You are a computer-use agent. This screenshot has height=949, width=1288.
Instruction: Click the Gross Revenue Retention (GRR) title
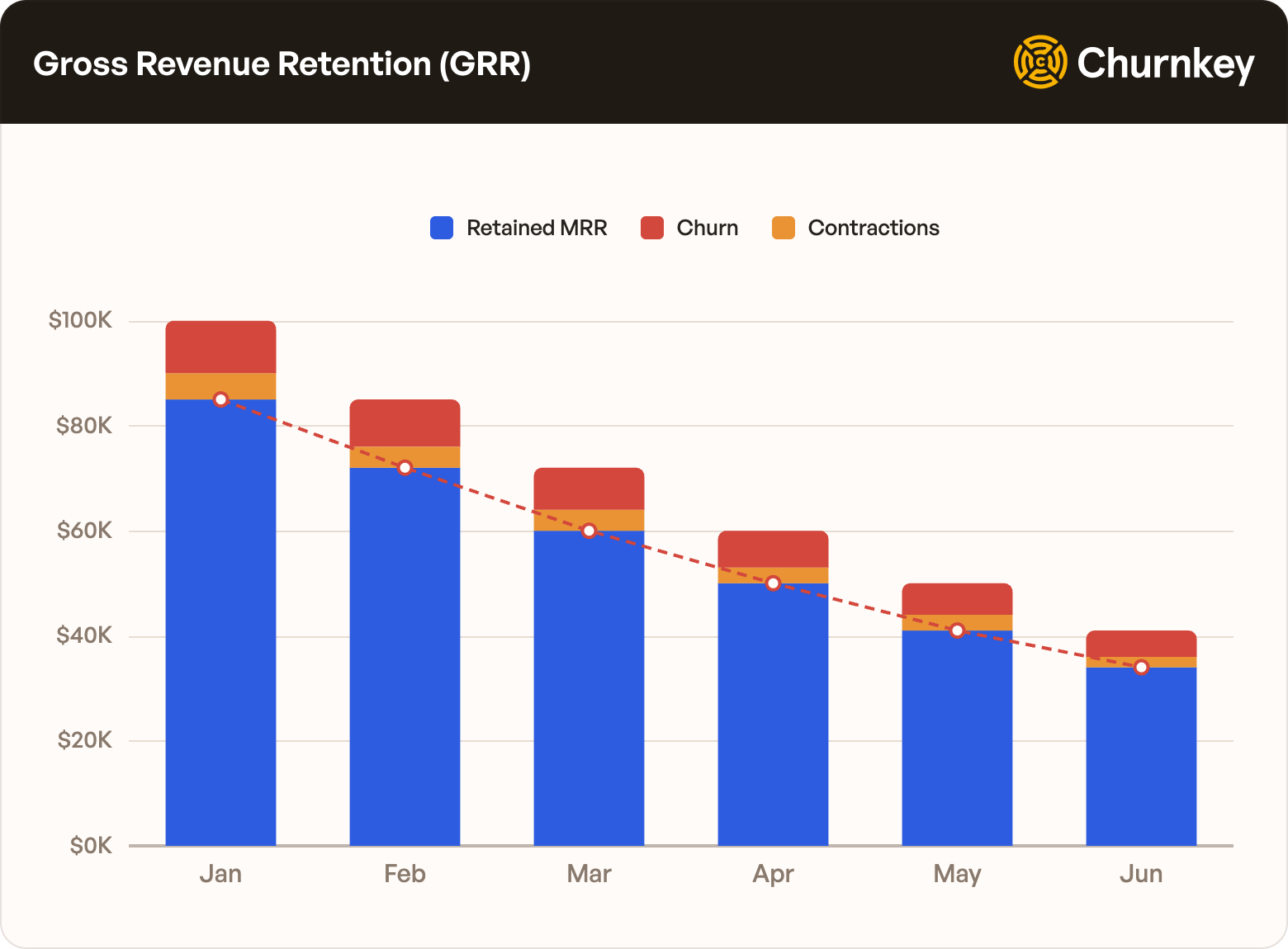pos(282,64)
